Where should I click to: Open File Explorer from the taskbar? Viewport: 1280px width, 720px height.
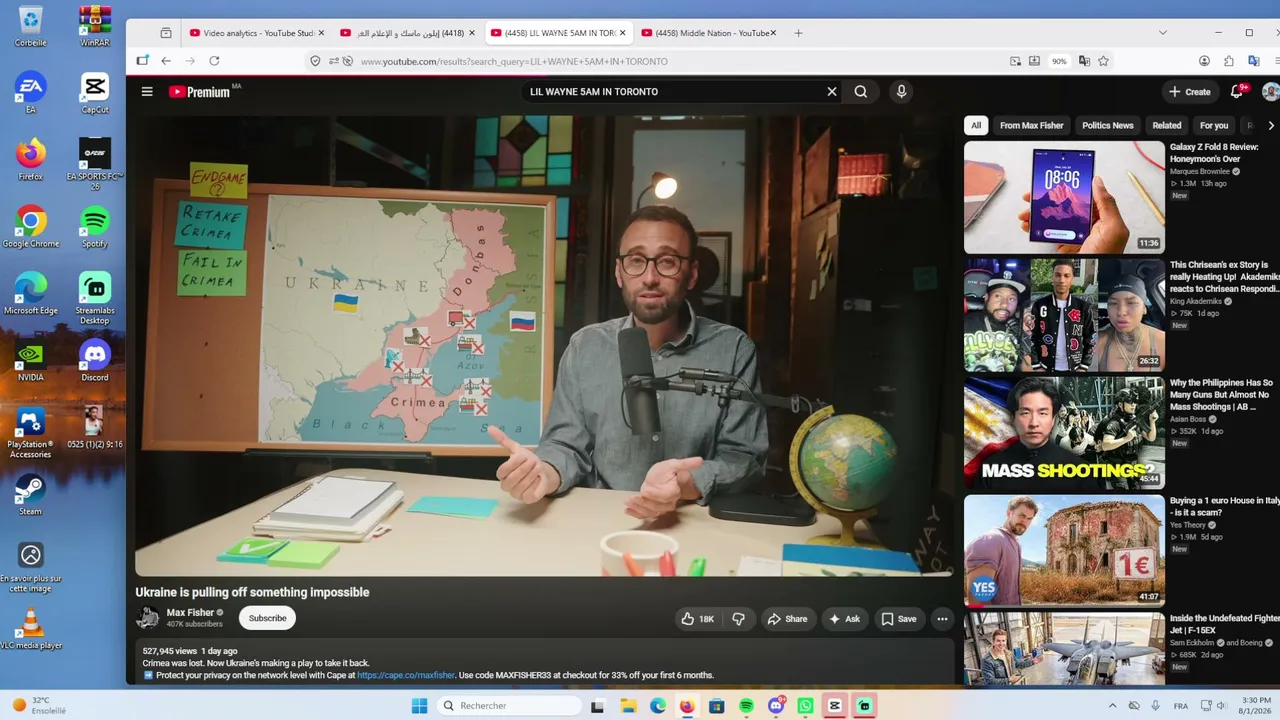click(628, 706)
